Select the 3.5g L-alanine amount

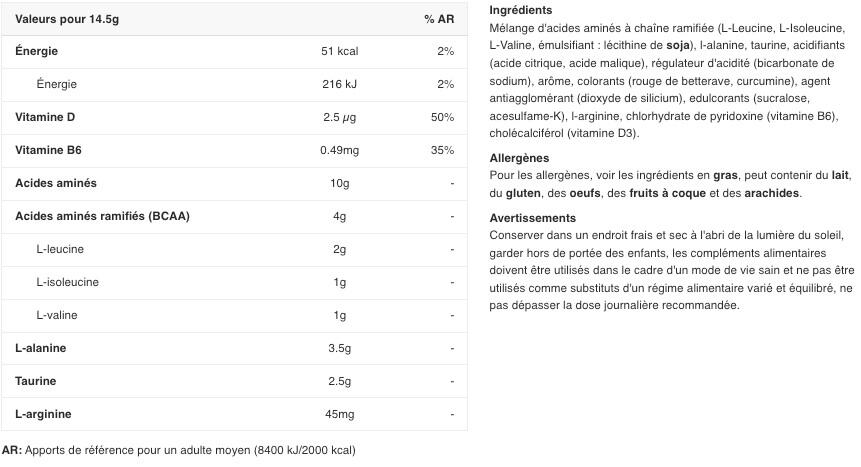point(340,348)
